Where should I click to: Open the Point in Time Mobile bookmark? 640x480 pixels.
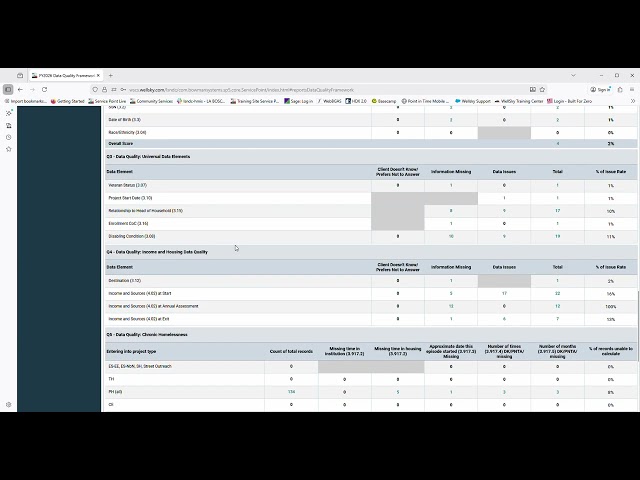point(425,101)
